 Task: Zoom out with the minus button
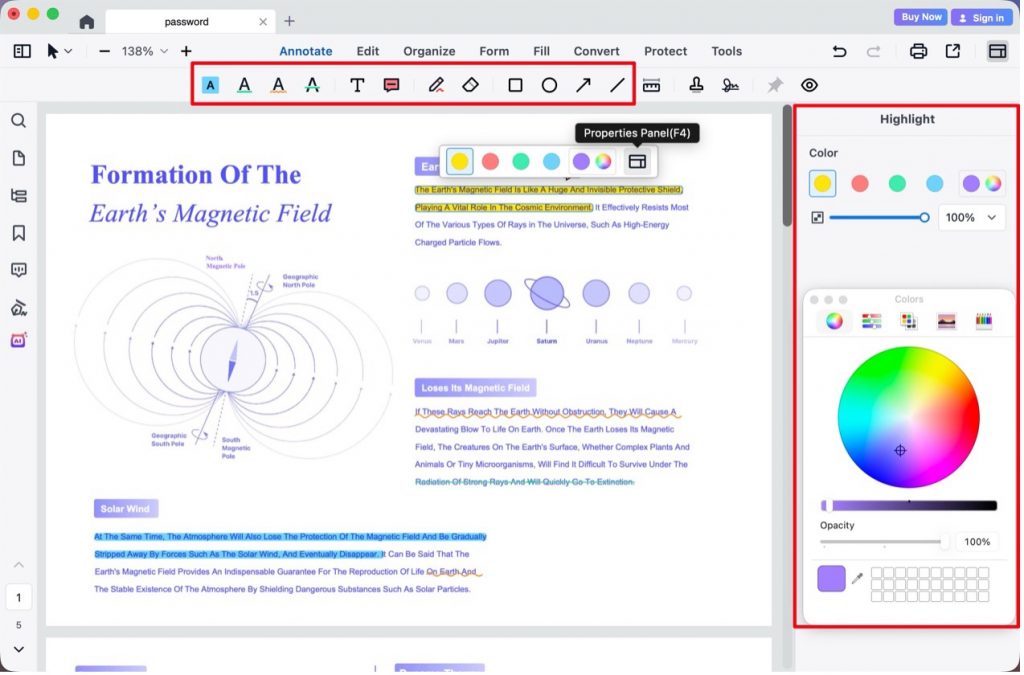click(104, 51)
